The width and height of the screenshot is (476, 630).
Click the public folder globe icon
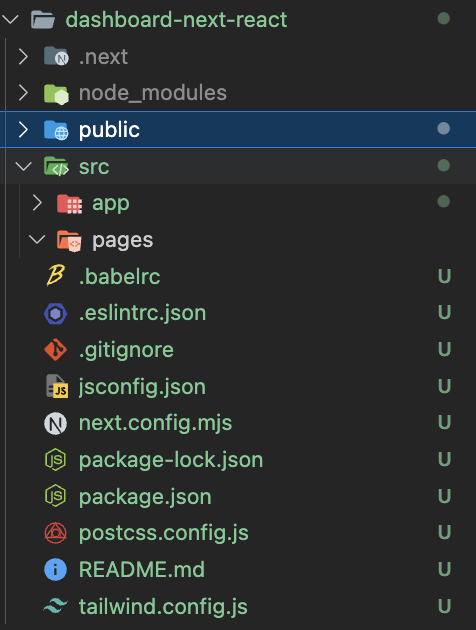point(56,130)
